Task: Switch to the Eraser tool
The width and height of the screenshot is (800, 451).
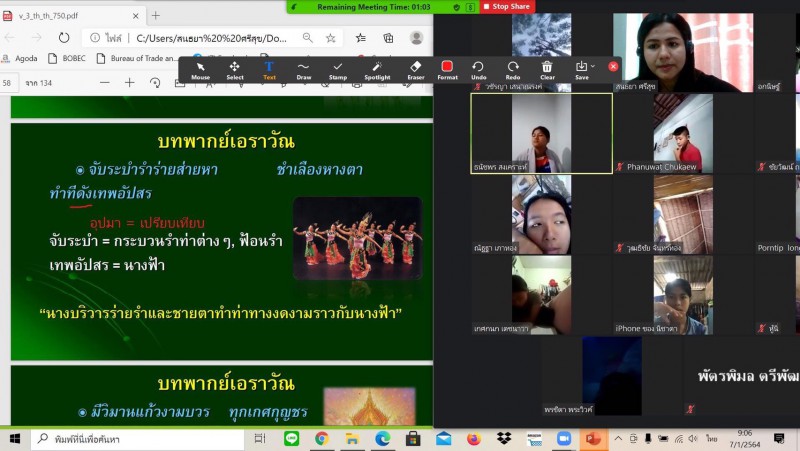Action: [415, 69]
